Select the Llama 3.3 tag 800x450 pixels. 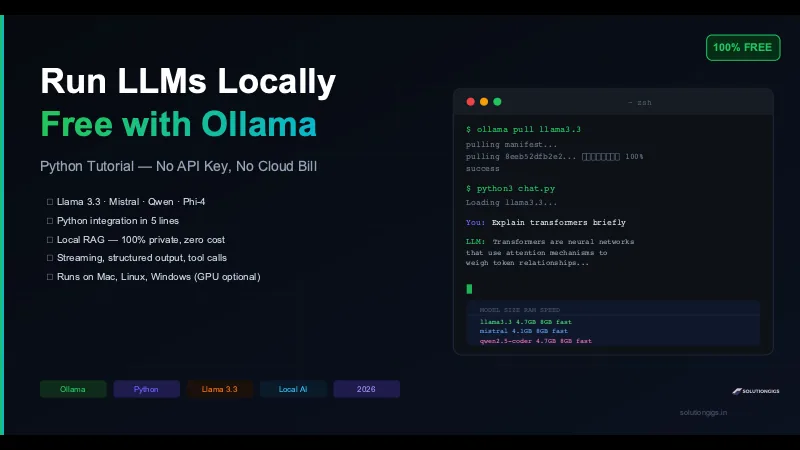tap(219, 389)
